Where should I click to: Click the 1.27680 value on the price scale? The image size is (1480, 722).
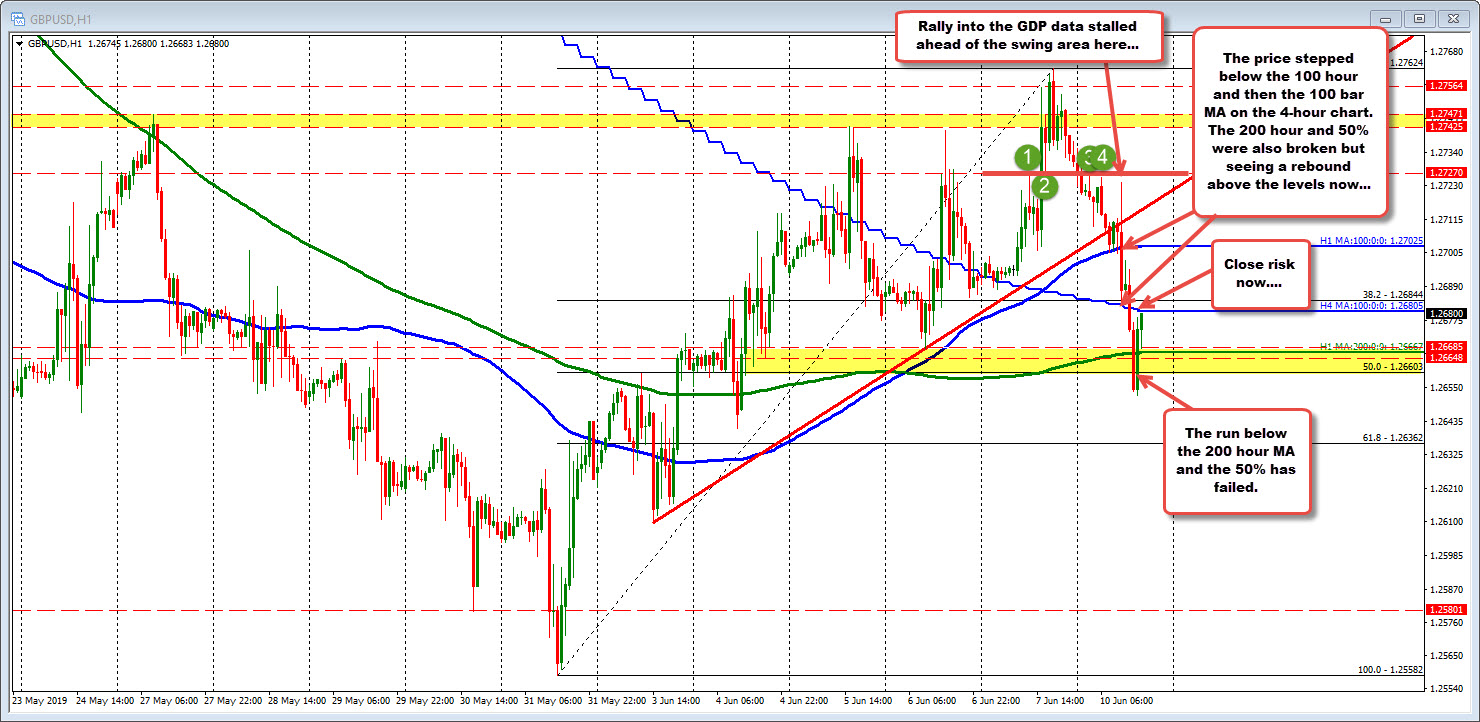(x=1447, y=51)
